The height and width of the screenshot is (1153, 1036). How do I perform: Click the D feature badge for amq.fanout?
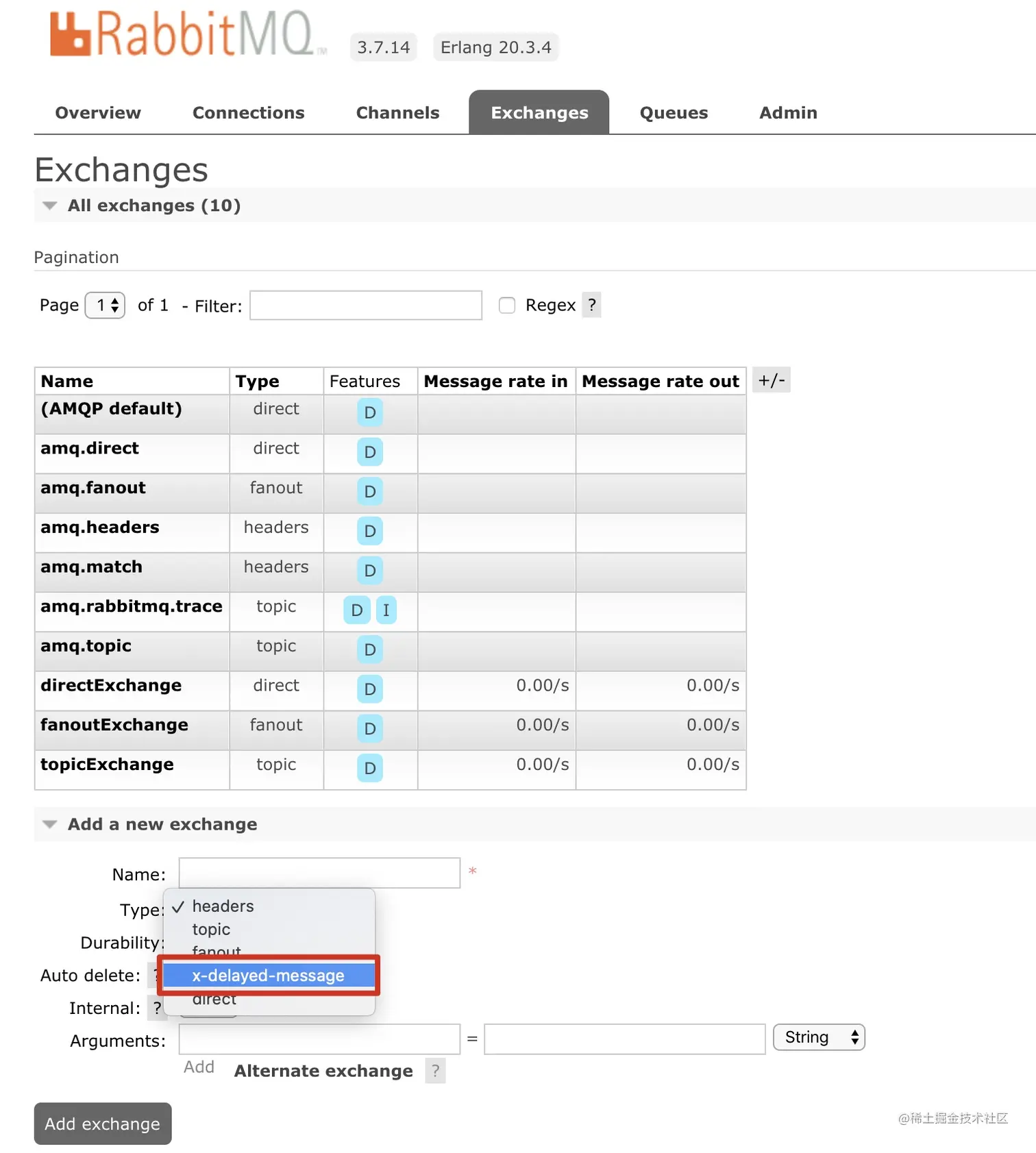tap(370, 491)
